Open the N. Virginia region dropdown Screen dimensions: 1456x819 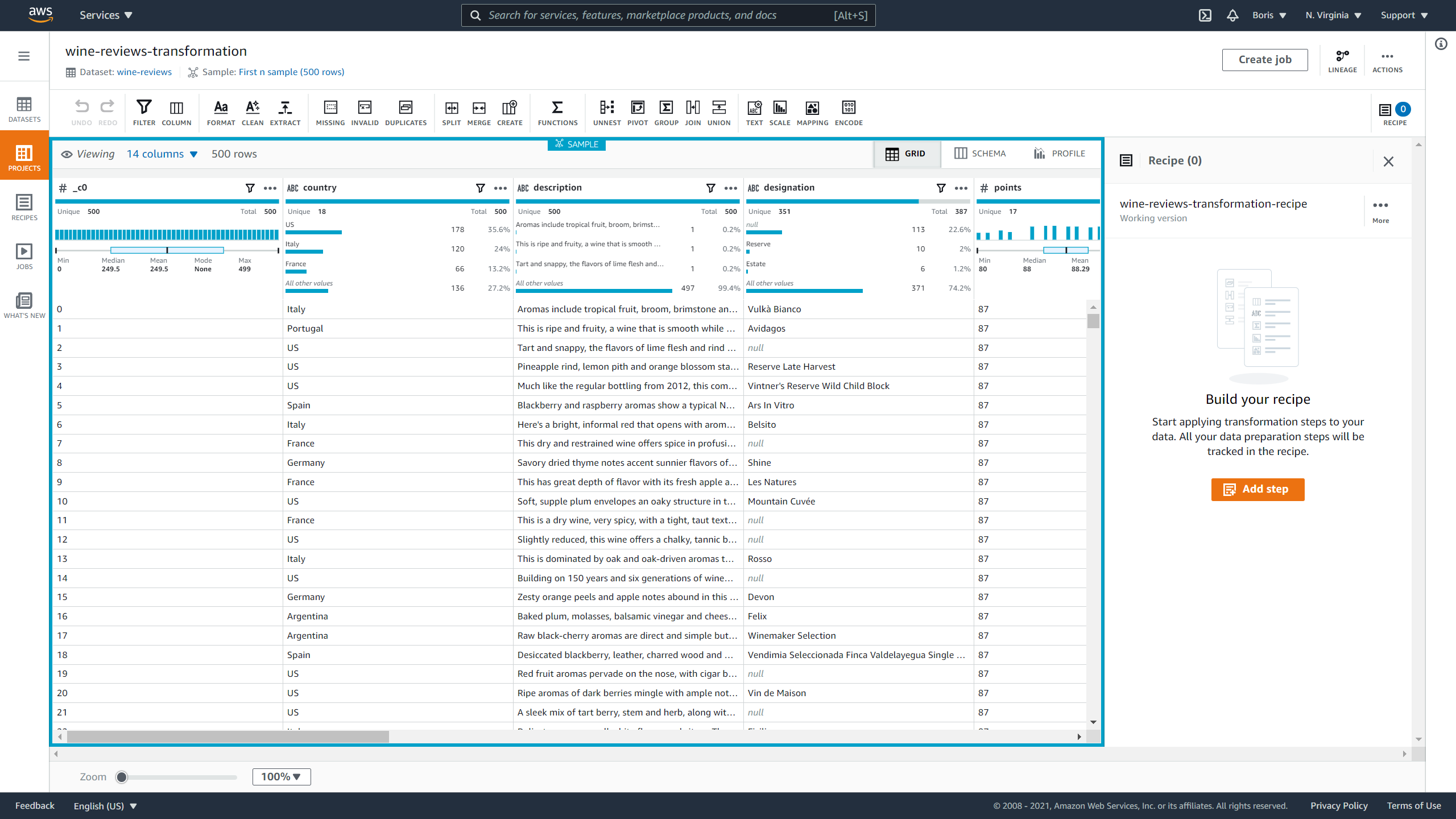(x=1333, y=15)
